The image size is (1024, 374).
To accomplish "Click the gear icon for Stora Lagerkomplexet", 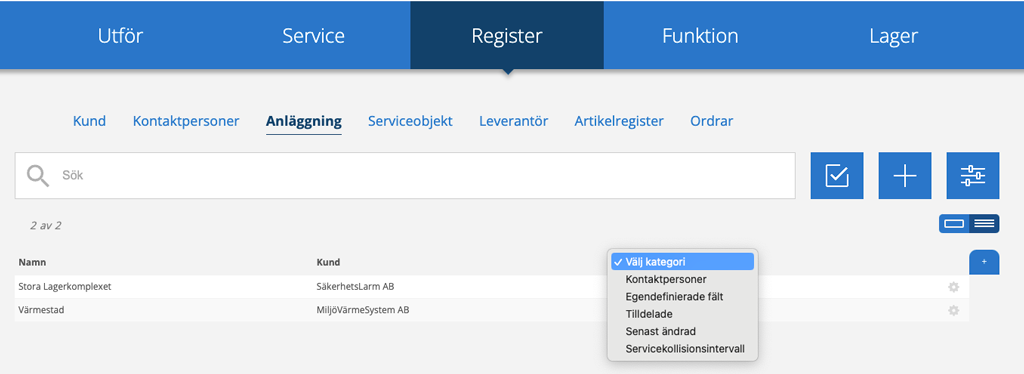I will pos(953,287).
